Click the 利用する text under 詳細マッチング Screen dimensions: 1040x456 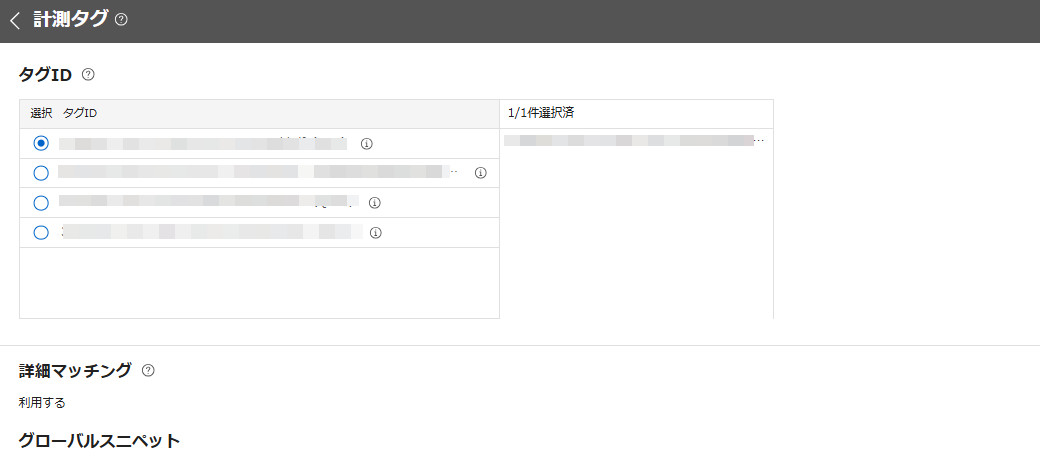(42, 403)
